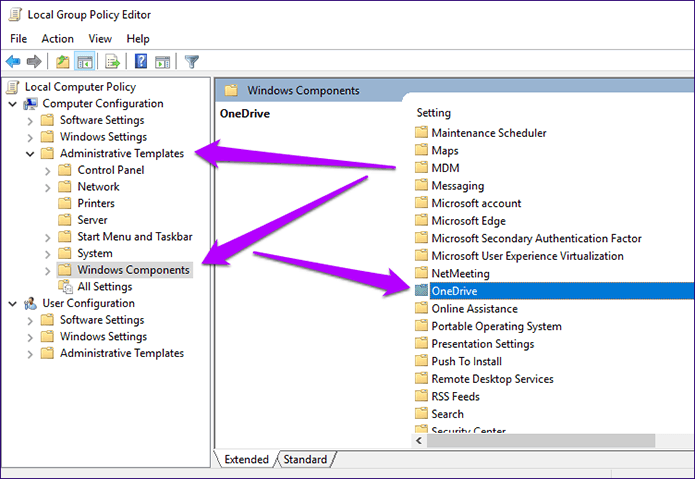Select Portable Operating System entry
This screenshot has width=695, height=479.
point(496,326)
